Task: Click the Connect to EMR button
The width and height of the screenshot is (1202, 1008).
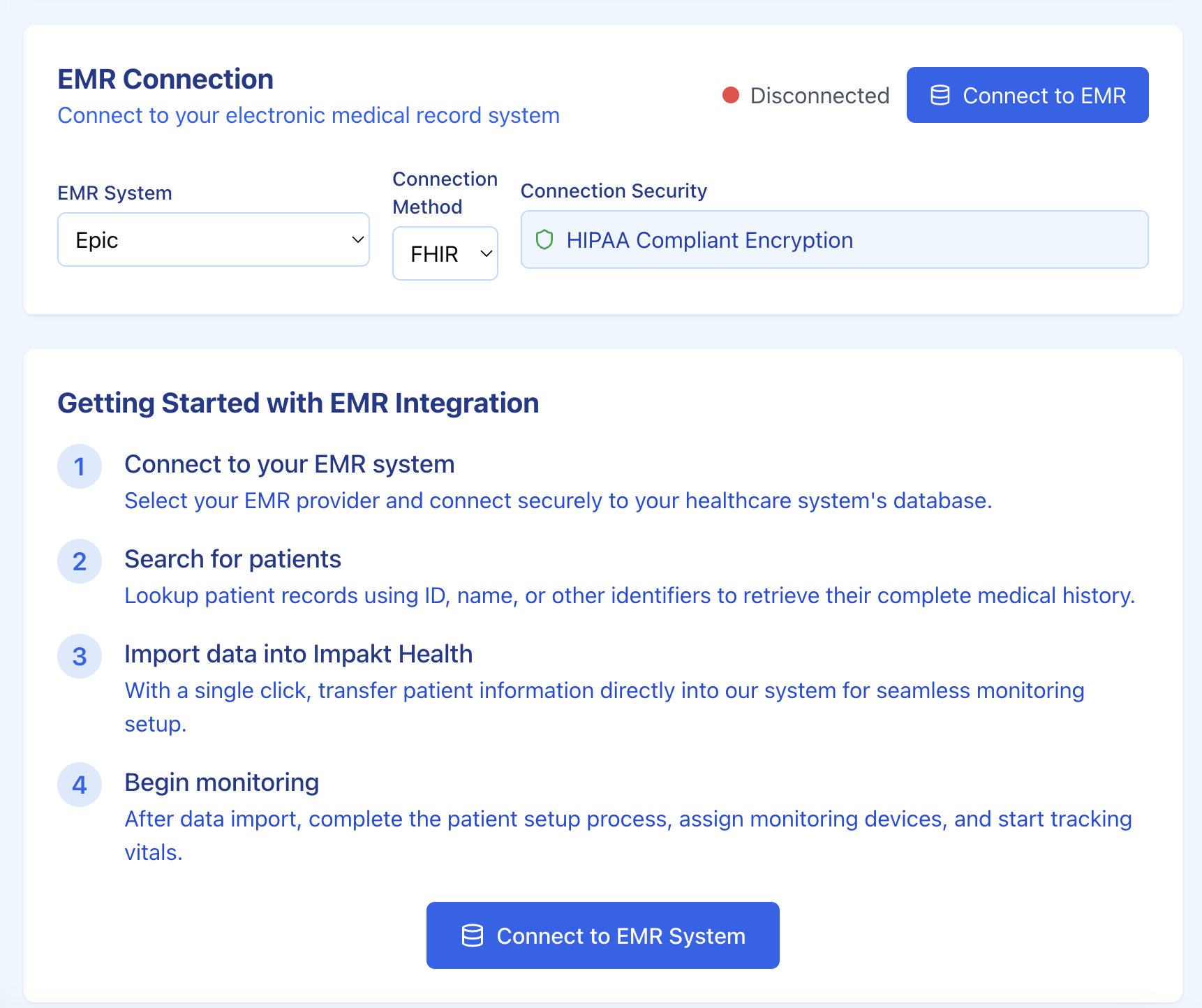Action: point(1026,95)
